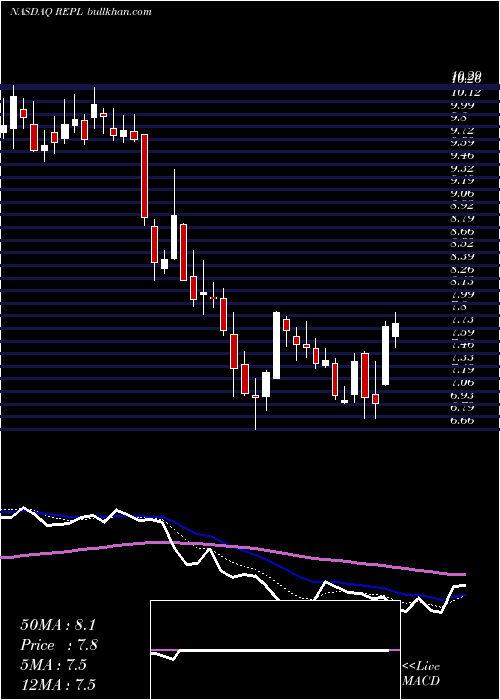Select the '50MA : 8.1' indicator text
Image resolution: width=500 pixels, height=700 pixels.
pos(58,625)
